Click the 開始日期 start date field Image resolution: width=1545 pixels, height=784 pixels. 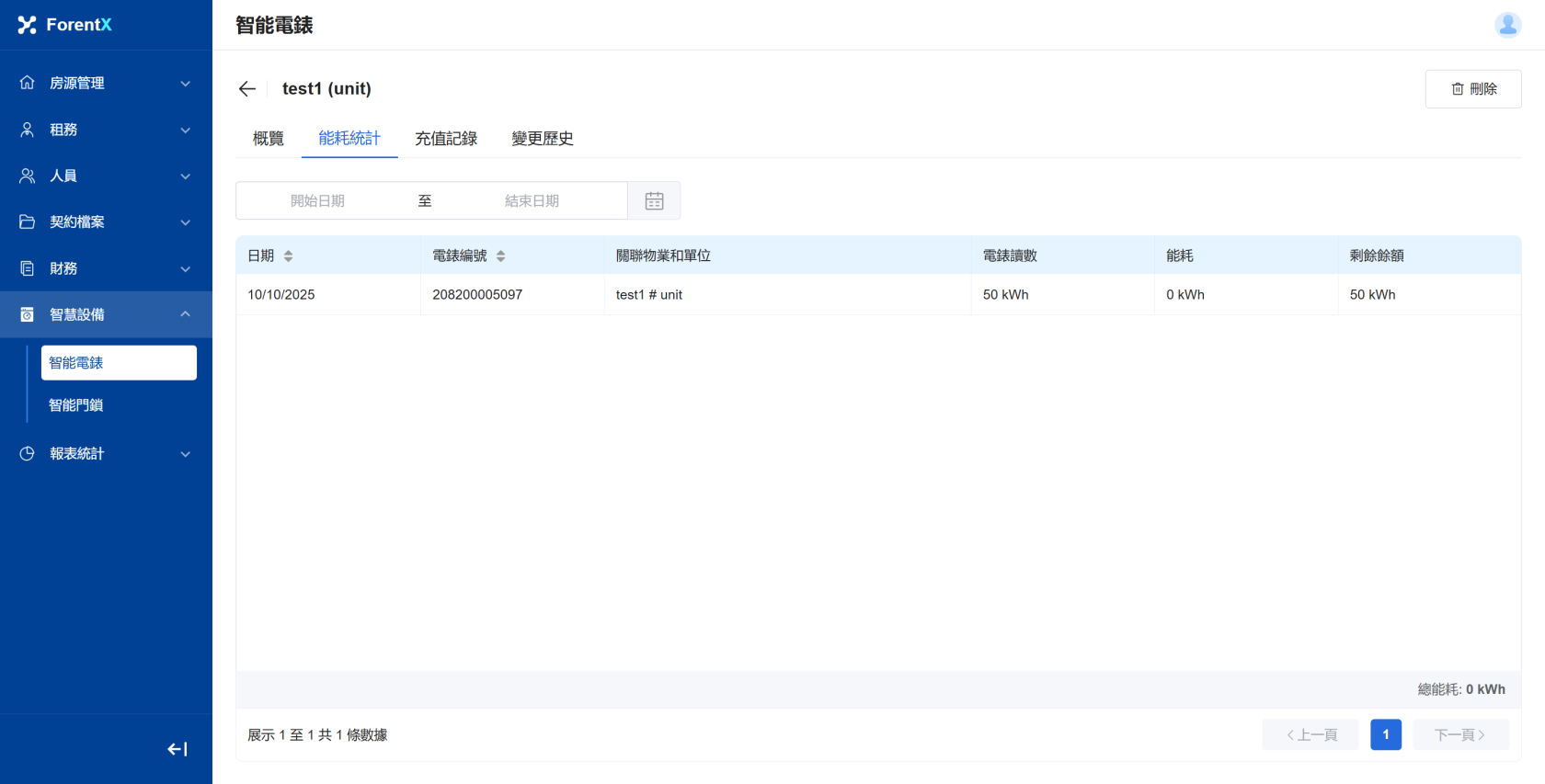pos(317,201)
